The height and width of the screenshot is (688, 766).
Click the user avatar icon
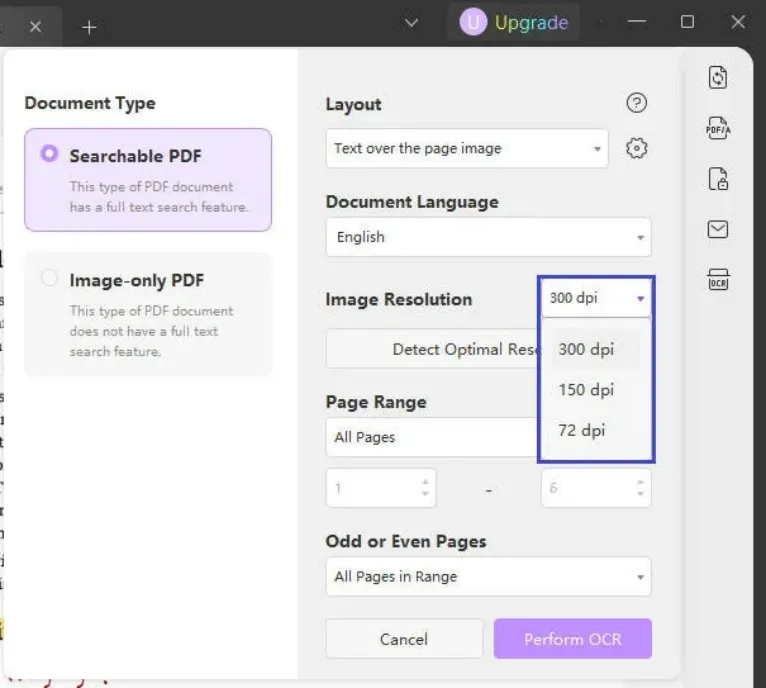tap(473, 22)
